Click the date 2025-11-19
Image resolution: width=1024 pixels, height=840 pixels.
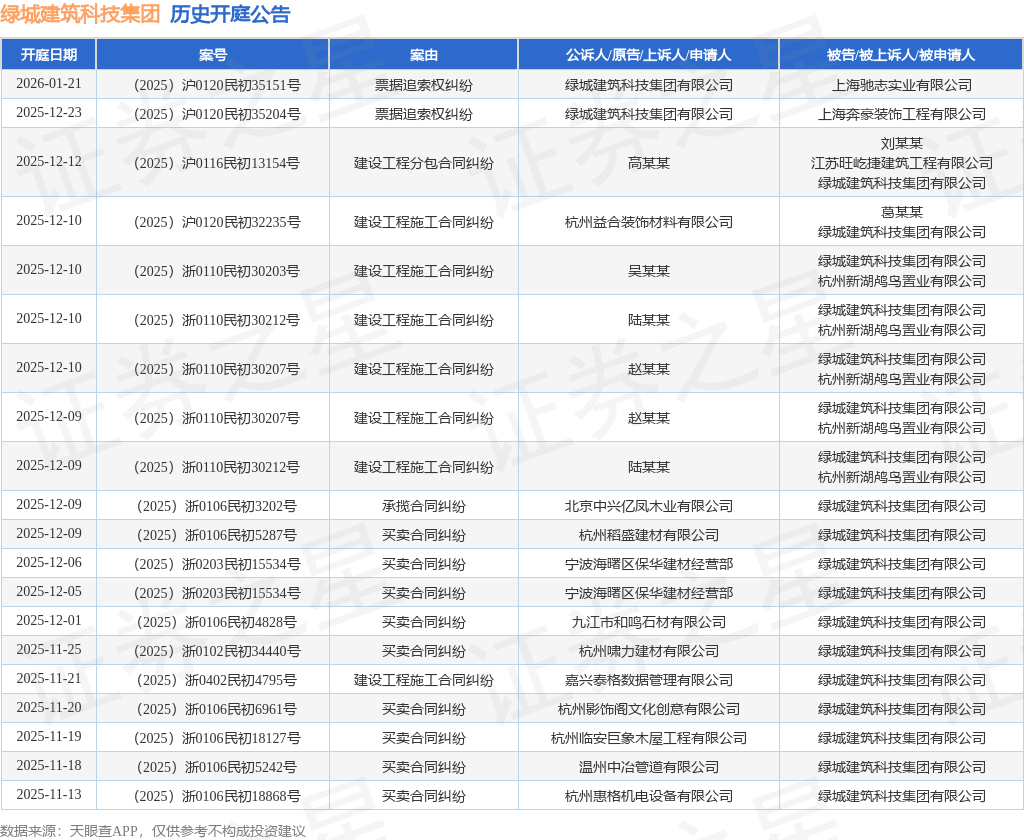(x=49, y=736)
